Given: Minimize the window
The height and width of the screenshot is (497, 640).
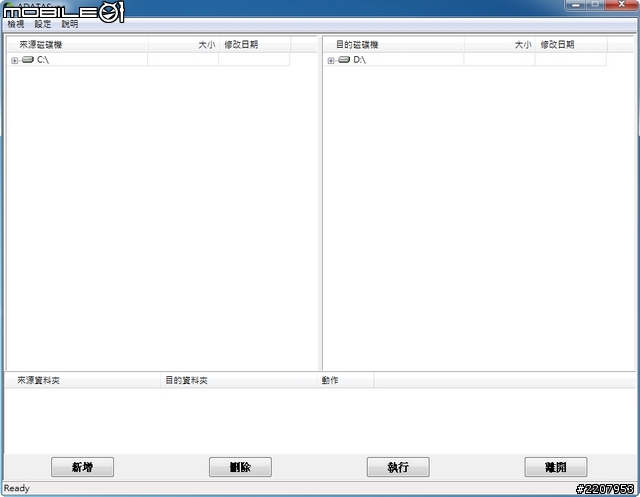Looking at the screenshot, I should (x=576, y=5).
